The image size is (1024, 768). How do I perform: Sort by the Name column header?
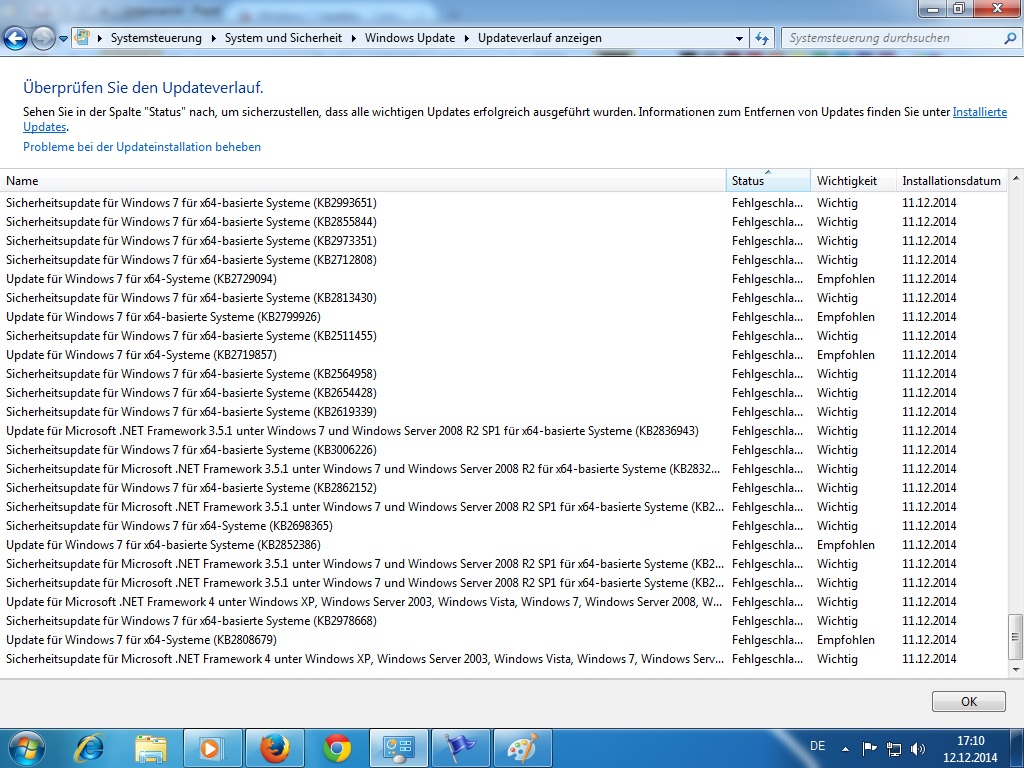pos(363,181)
